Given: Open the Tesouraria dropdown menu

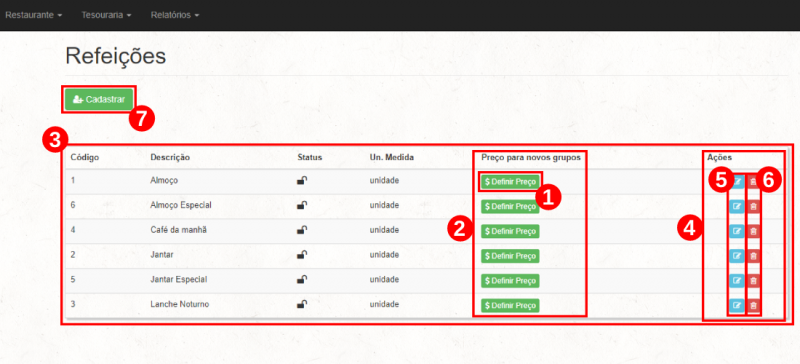Looking at the screenshot, I should coord(106,15).
